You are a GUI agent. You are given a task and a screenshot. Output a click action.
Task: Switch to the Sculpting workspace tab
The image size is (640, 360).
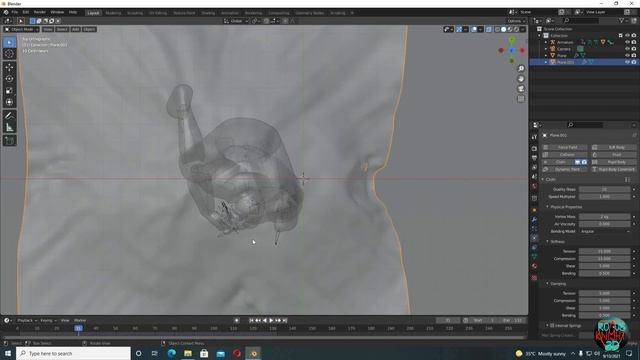coord(135,13)
